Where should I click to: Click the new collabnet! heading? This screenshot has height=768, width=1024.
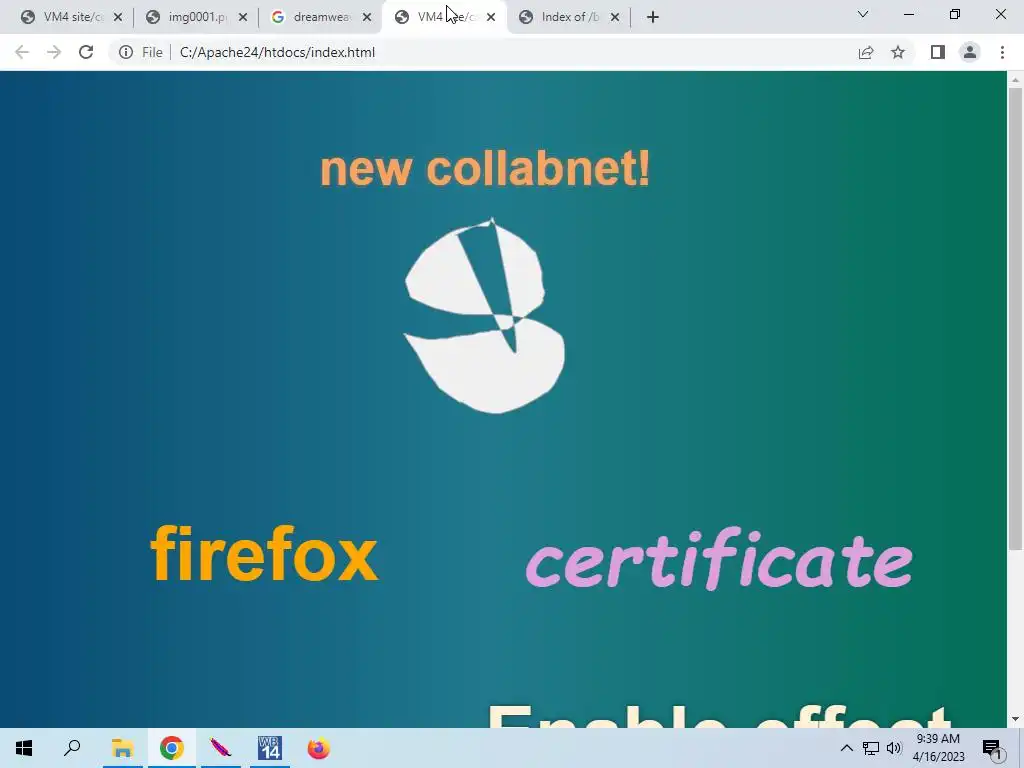click(x=485, y=168)
